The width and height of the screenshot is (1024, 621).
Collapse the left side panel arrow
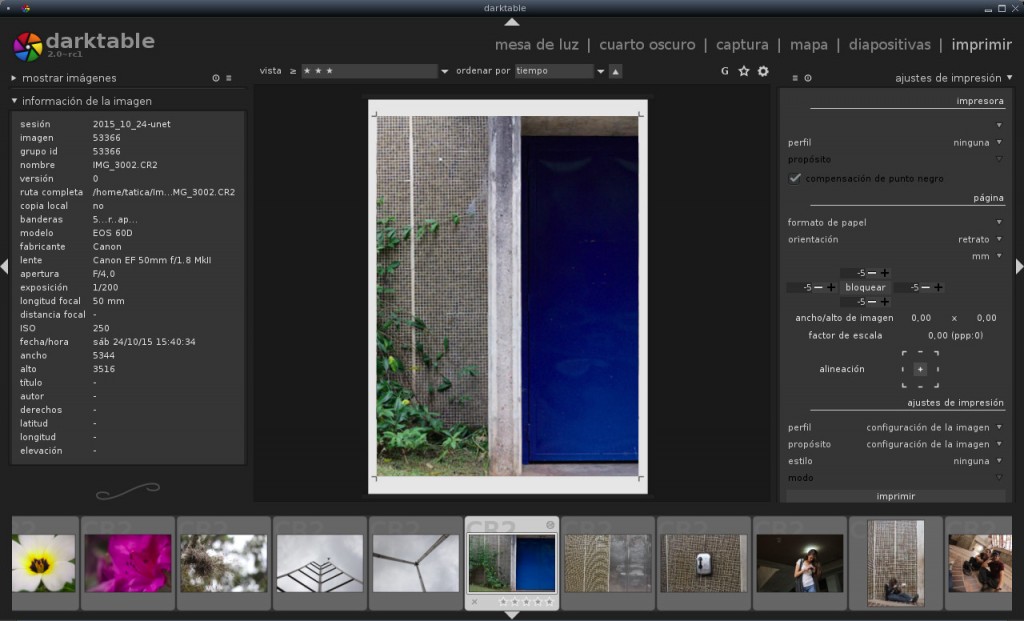click(x=5, y=266)
